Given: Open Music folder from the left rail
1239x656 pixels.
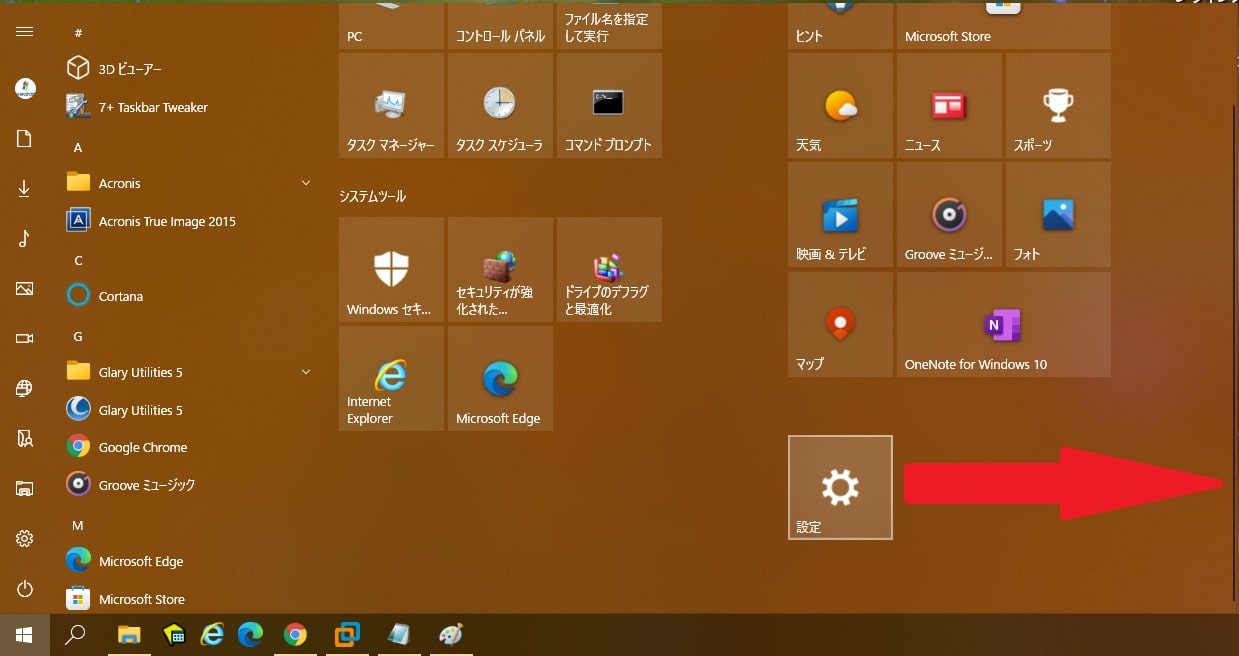Looking at the screenshot, I should pos(25,238).
